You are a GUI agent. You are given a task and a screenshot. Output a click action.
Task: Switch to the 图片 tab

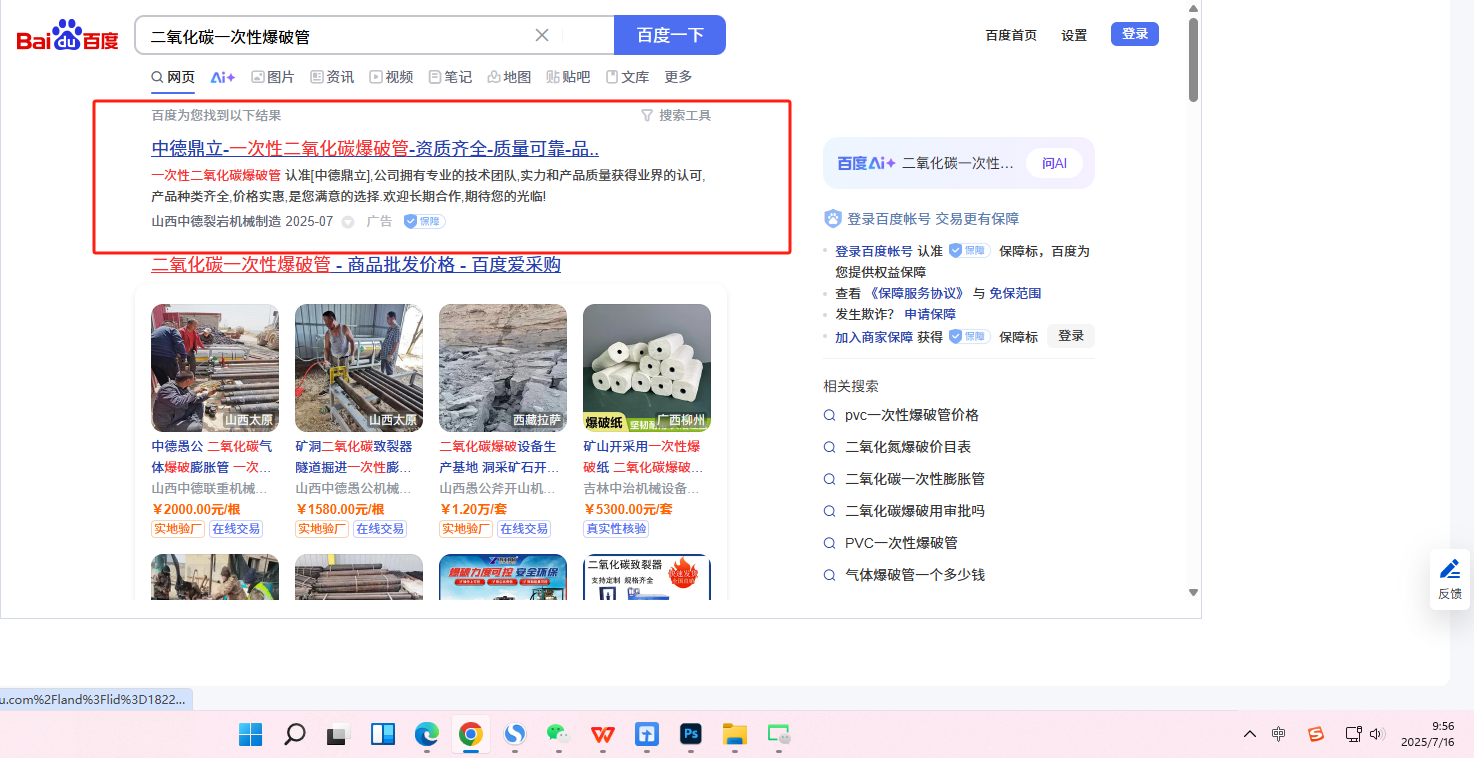(x=273, y=77)
